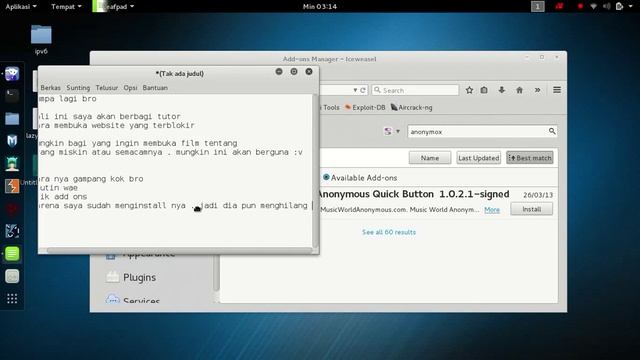
Task: Open the Tempat menu in top panel
Action: click(66, 7)
